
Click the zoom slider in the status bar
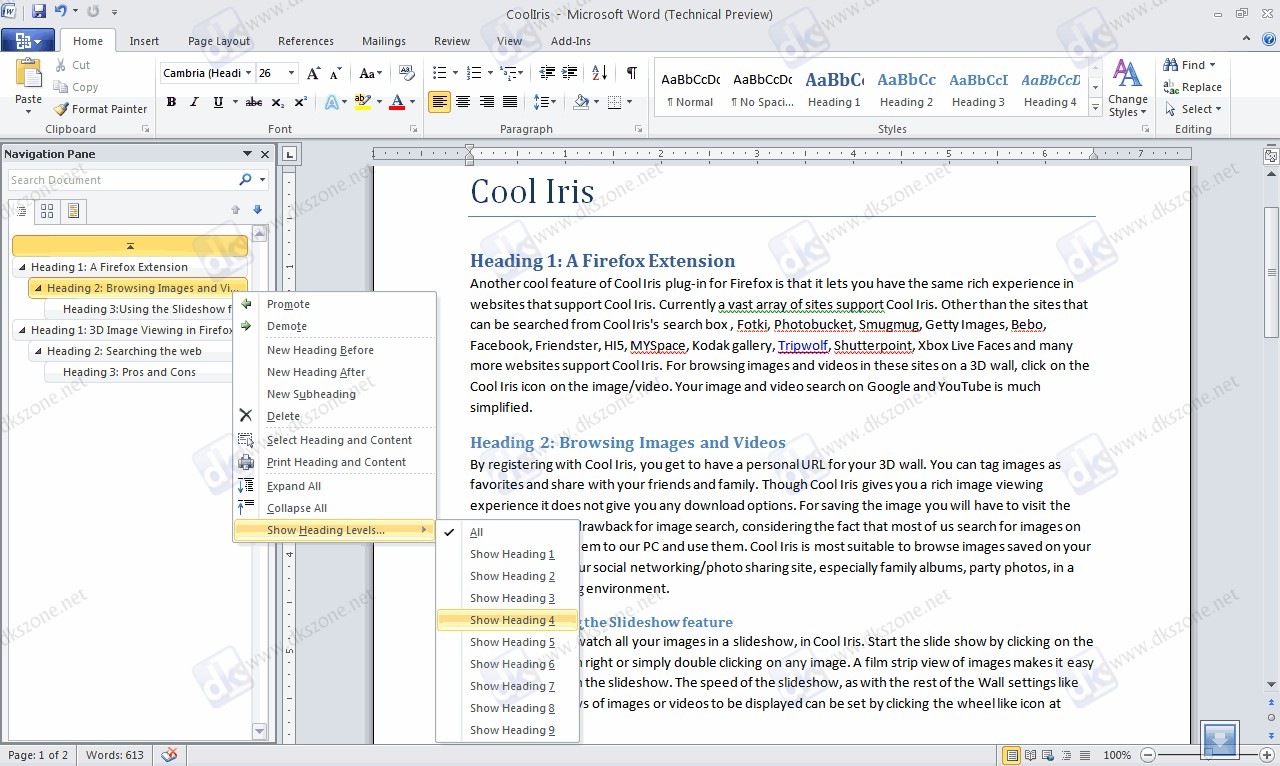[x=1207, y=755]
